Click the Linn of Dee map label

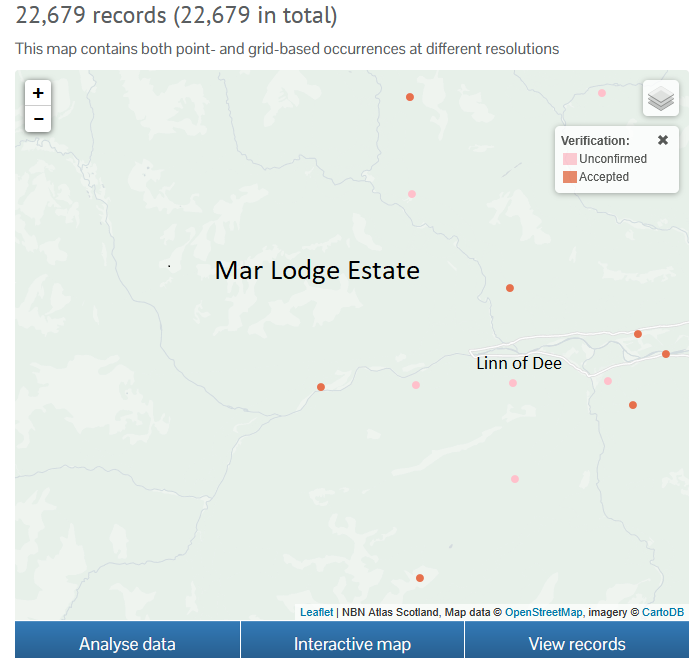coord(518,363)
